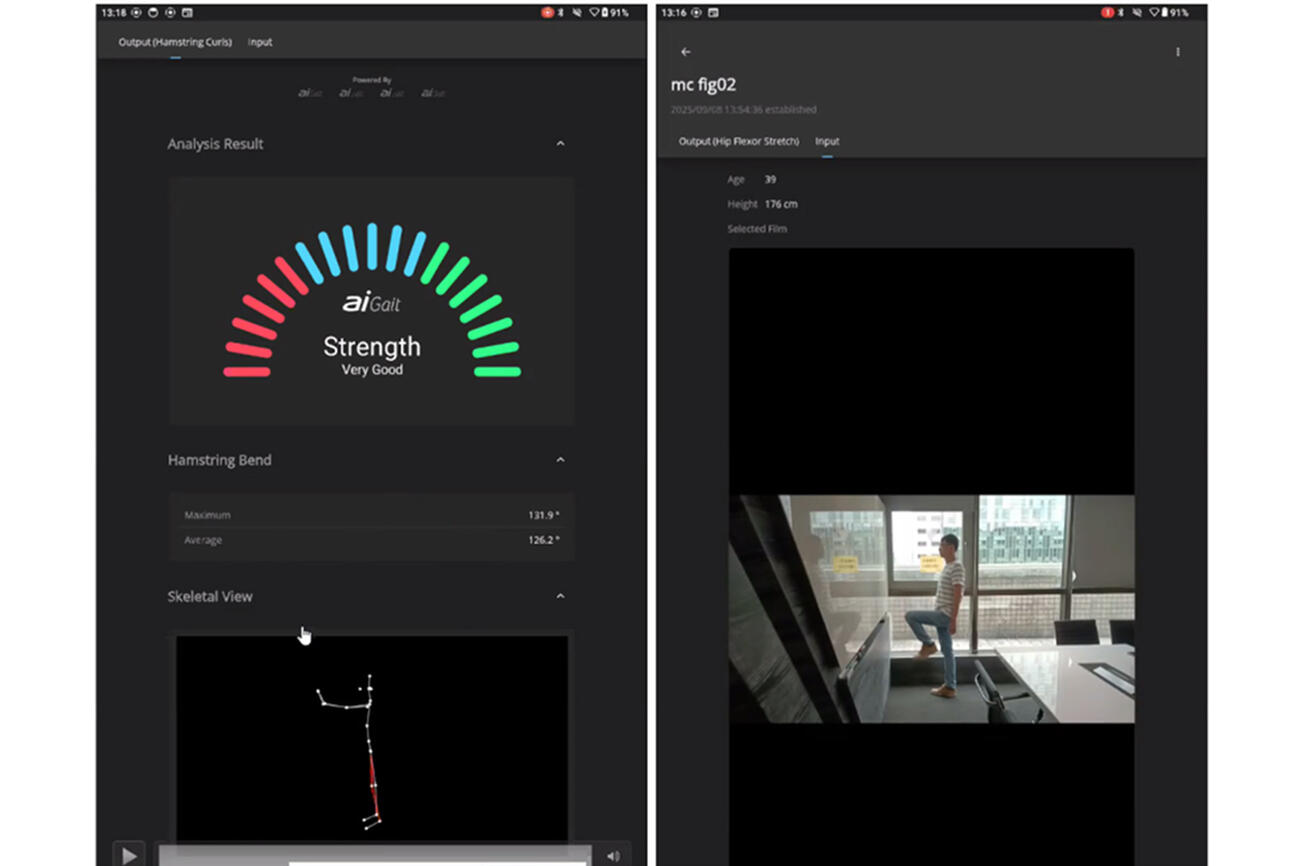
Task: Switch to the Output (Hip Flexor Stretch) tab
Action: 738,141
